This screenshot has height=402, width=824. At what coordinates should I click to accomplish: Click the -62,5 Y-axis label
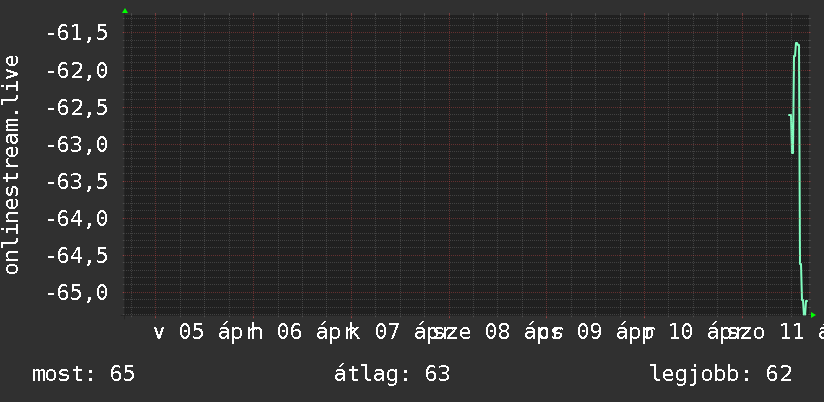tap(76, 107)
